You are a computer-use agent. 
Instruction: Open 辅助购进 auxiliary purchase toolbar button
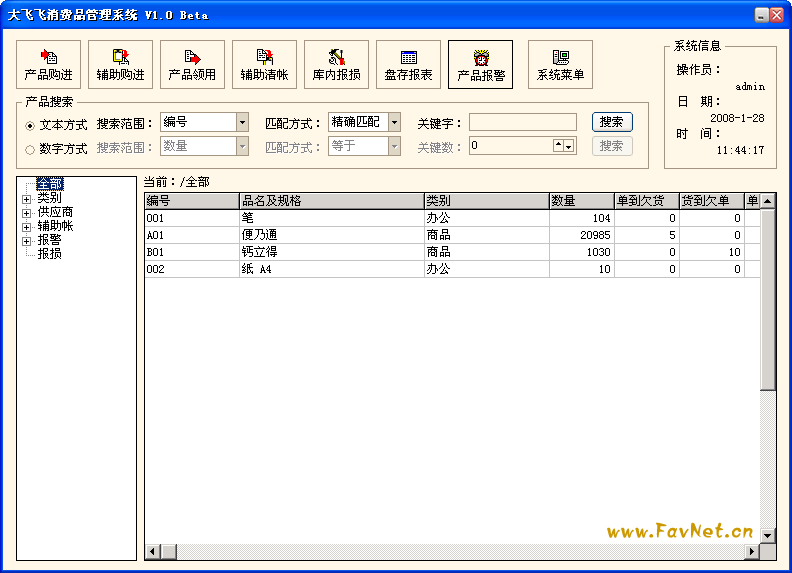click(x=120, y=65)
